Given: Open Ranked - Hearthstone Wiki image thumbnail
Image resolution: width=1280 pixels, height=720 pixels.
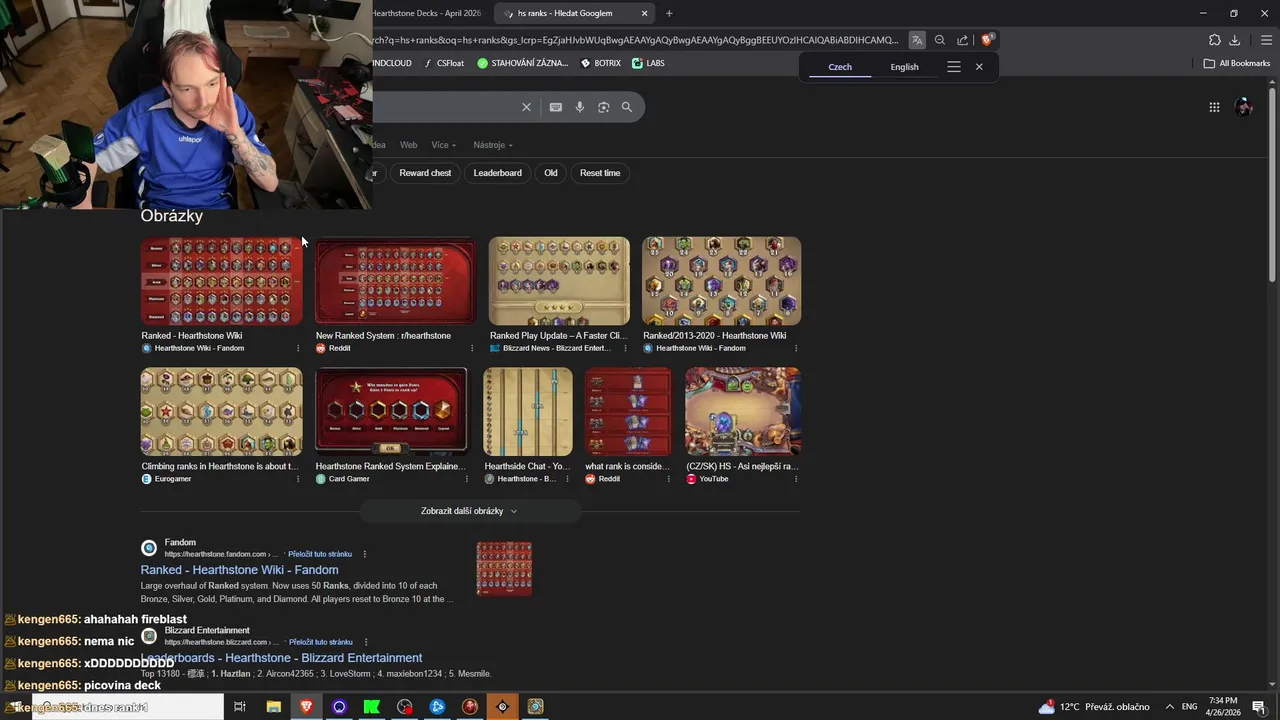Looking at the screenshot, I should click(x=221, y=281).
